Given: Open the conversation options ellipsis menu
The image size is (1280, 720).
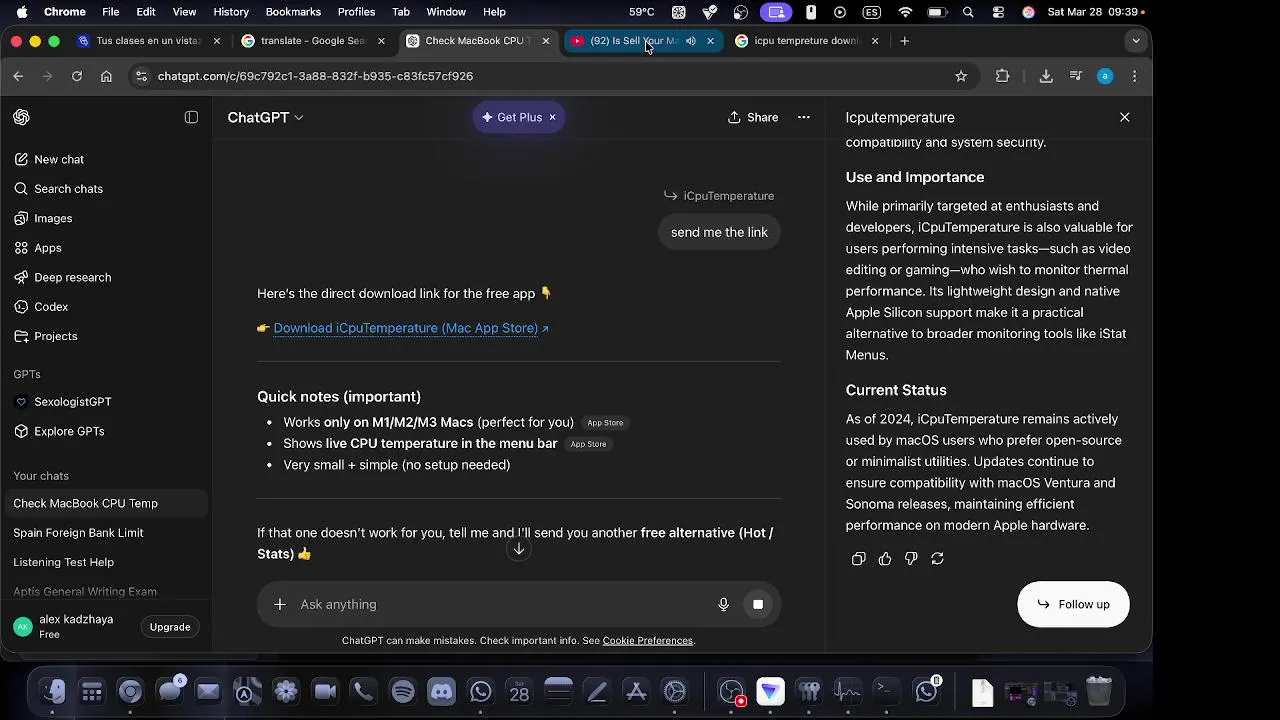Looking at the screenshot, I should coord(803,117).
